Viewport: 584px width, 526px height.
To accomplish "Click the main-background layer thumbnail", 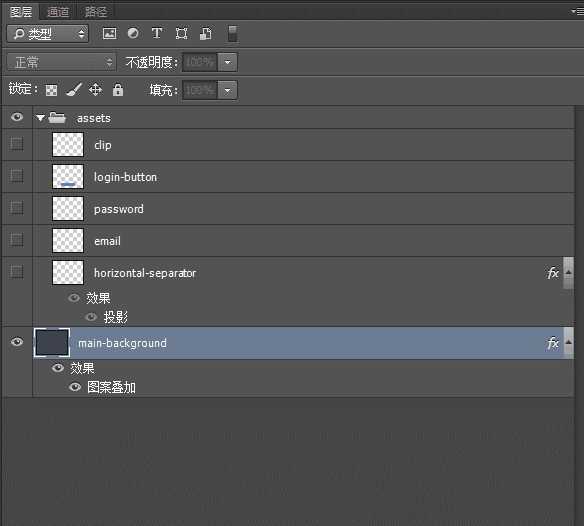I will pyautogui.click(x=52, y=342).
